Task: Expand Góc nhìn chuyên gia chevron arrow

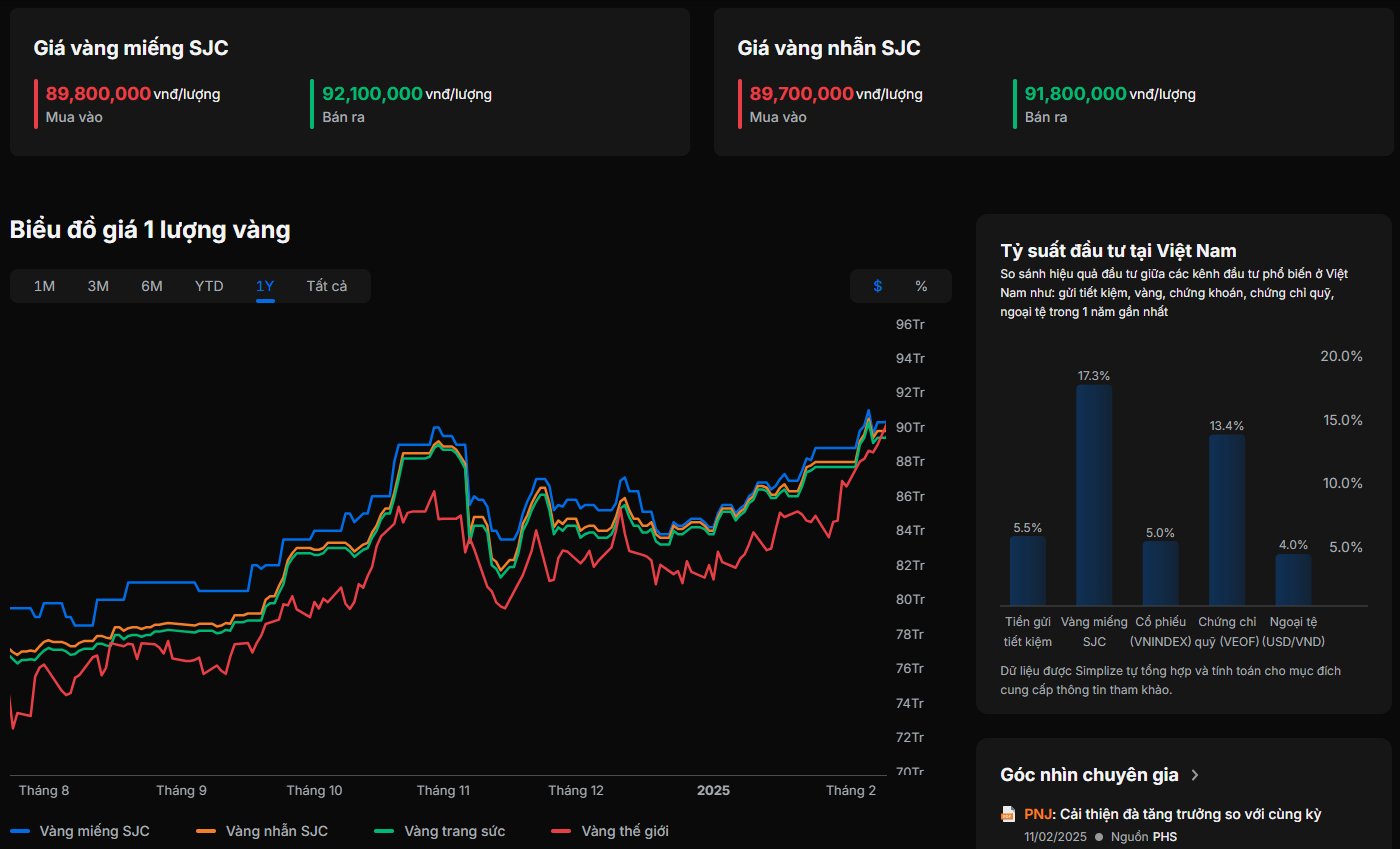Action: tap(1195, 775)
